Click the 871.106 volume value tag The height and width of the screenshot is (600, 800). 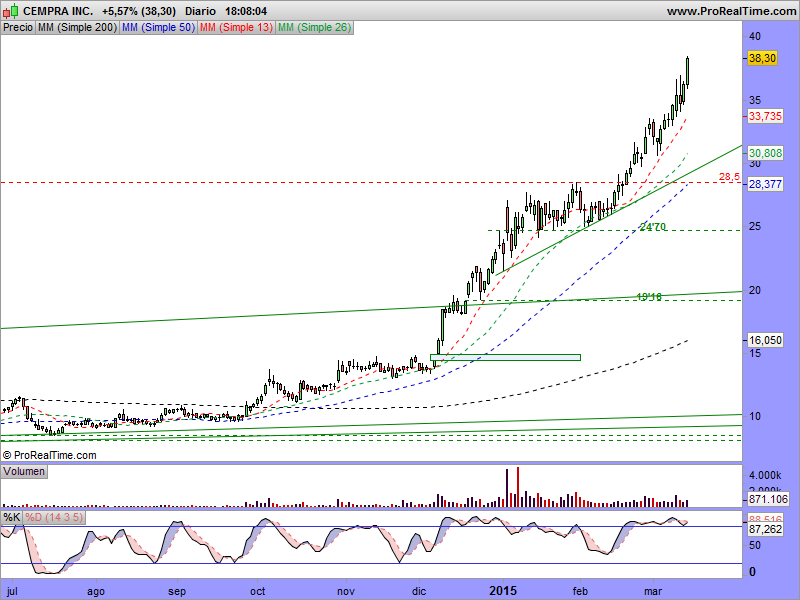click(768, 499)
